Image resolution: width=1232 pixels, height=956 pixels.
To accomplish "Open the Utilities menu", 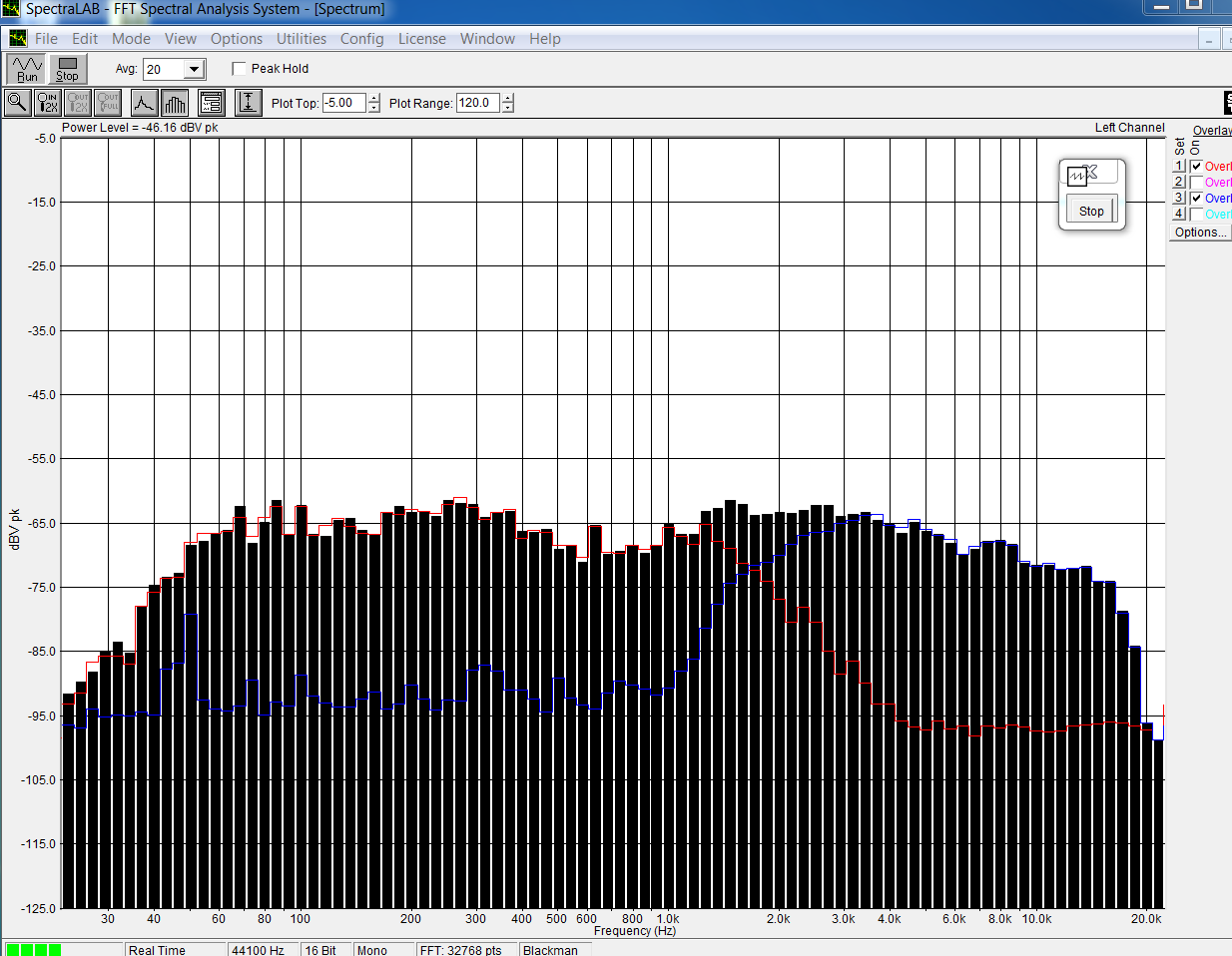I will pos(302,39).
